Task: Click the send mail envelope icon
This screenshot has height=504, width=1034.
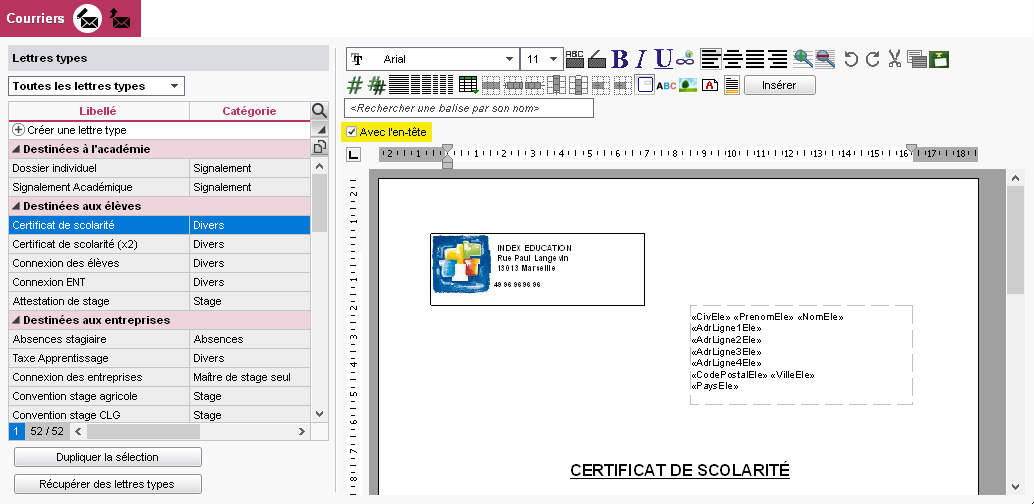Action: pos(87,18)
